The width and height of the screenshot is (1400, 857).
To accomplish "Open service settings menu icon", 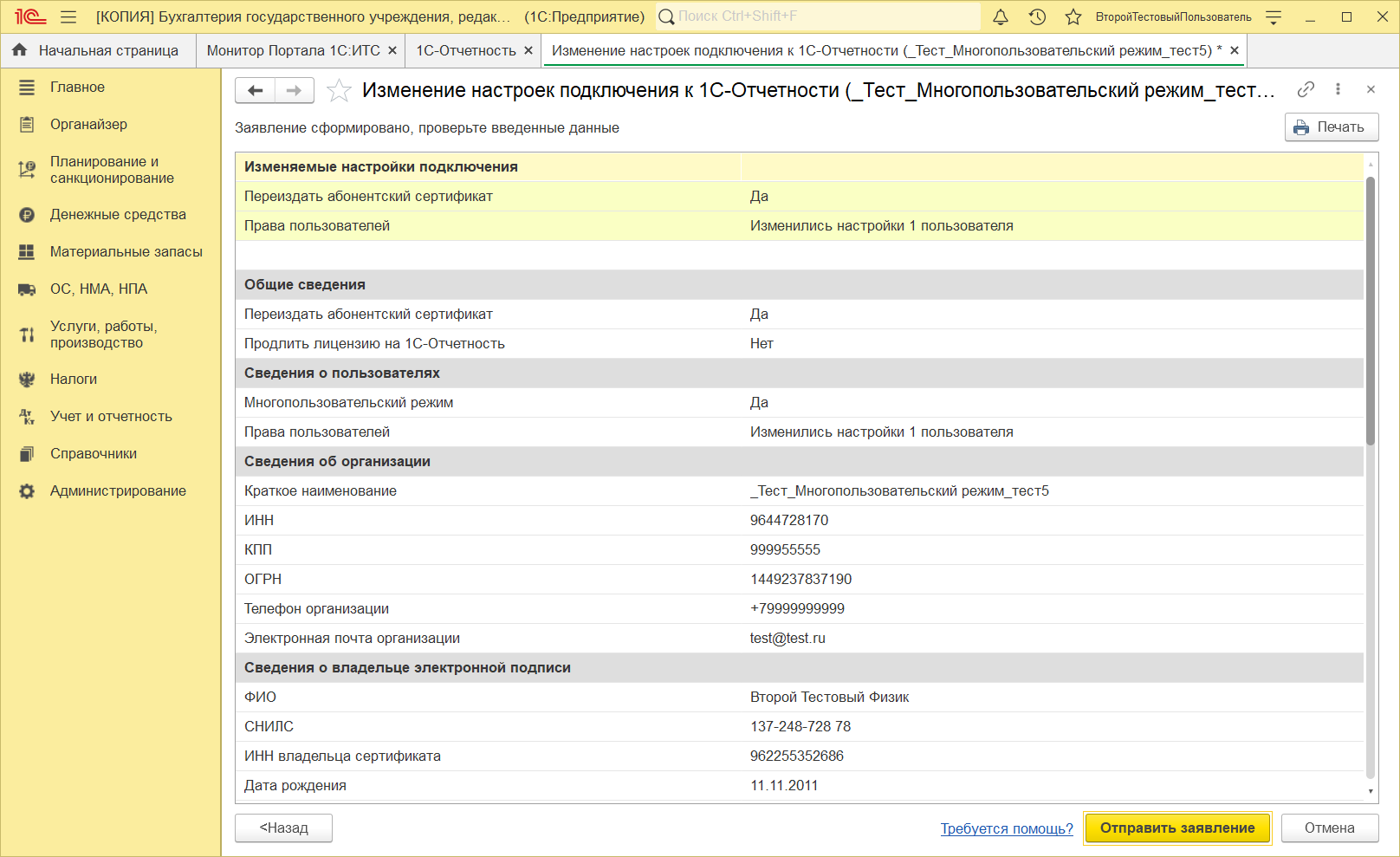I will pyautogui.click(x=1274, y=16).
